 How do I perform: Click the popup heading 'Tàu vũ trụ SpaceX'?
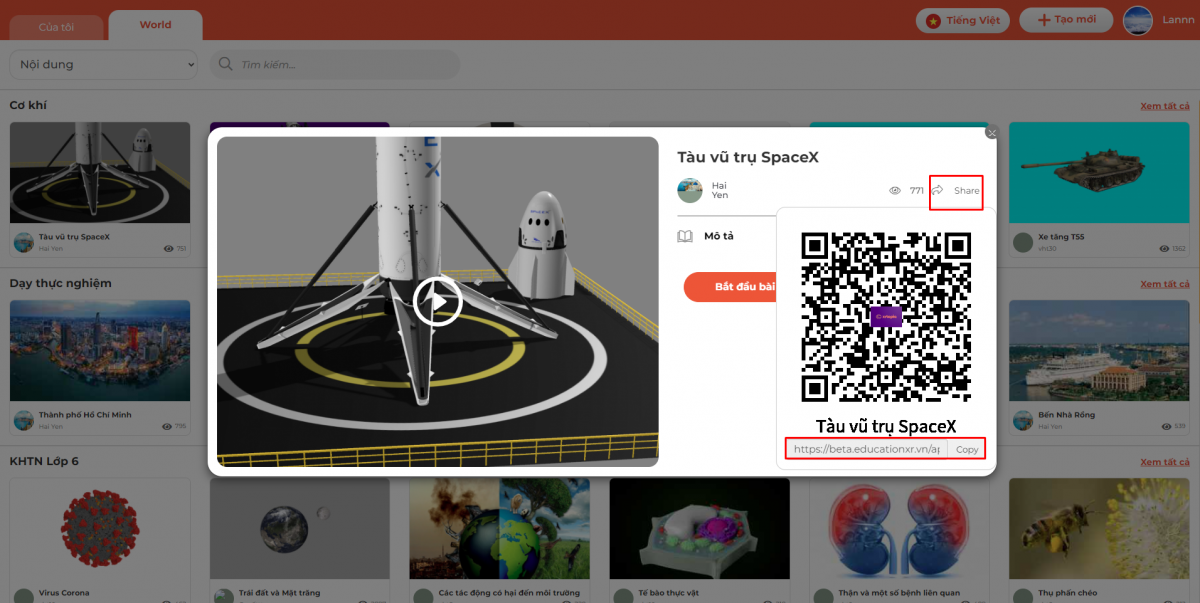click(x=748, y=157)
